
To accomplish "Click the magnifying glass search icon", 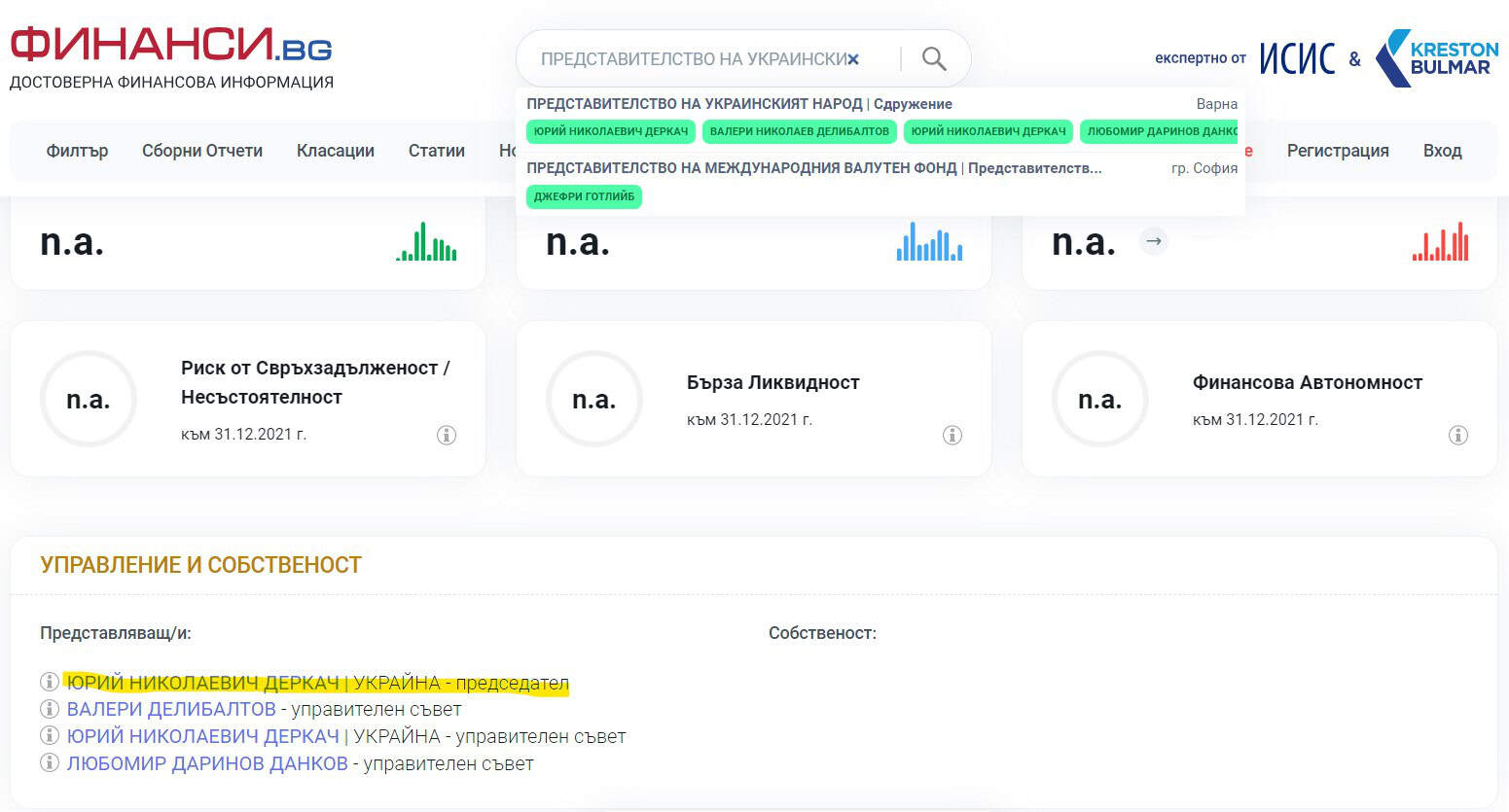I will (934, 59).
